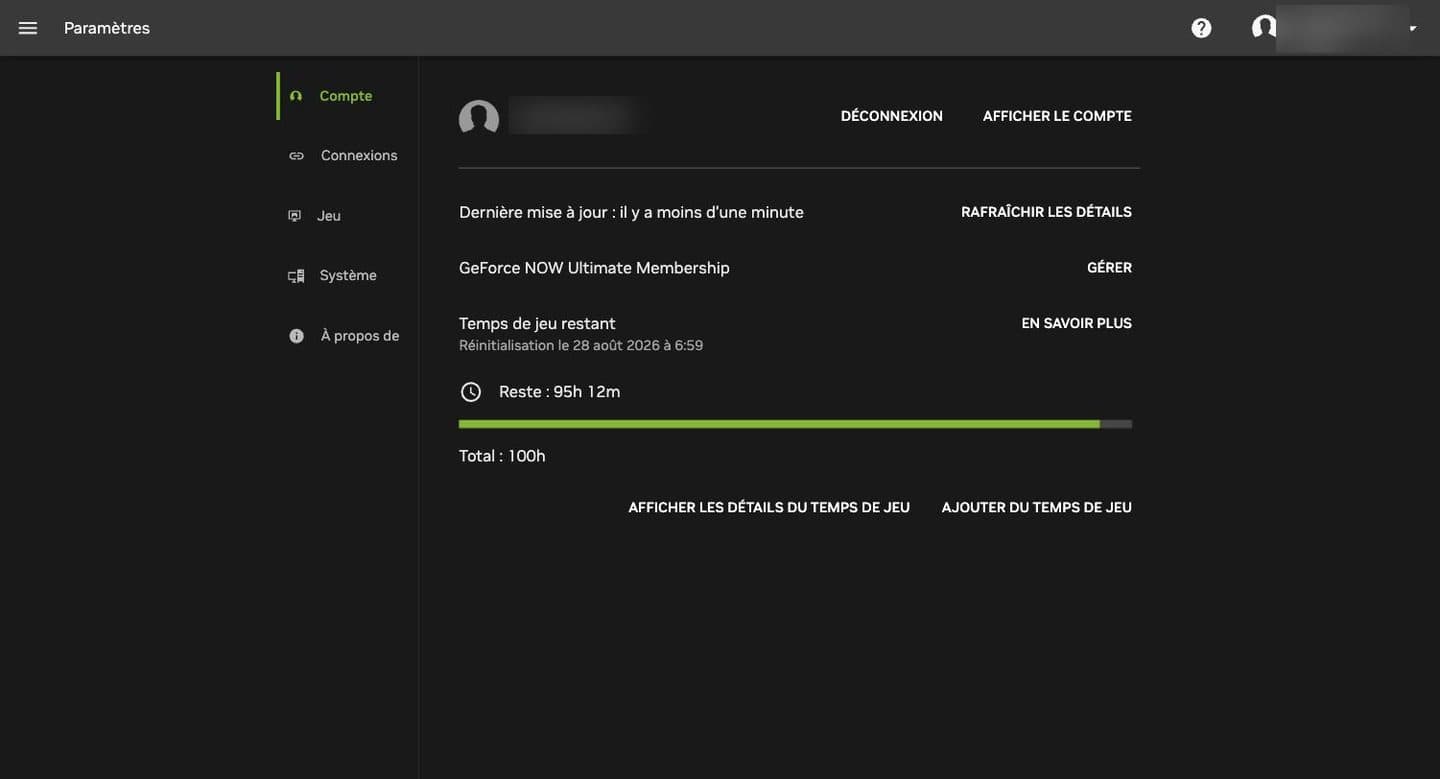The image size is (1440, 779).
Task: Click the À propos de info icon
Action: (296, 336)
